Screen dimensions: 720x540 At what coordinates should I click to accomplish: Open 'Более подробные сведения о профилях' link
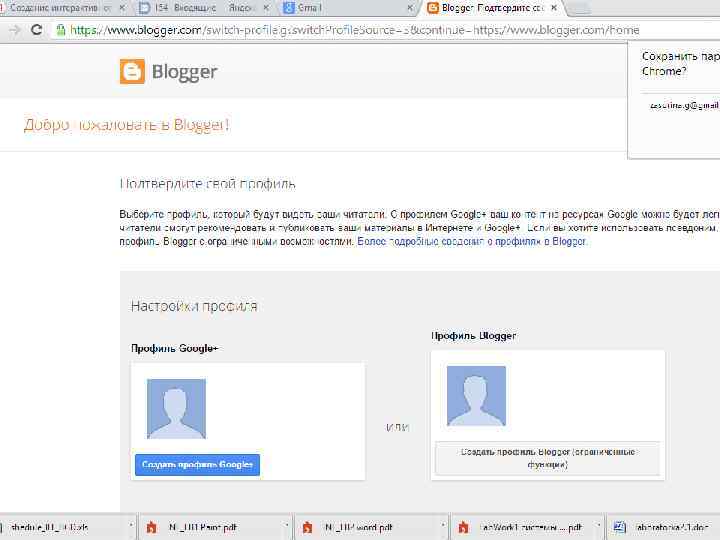472,241
